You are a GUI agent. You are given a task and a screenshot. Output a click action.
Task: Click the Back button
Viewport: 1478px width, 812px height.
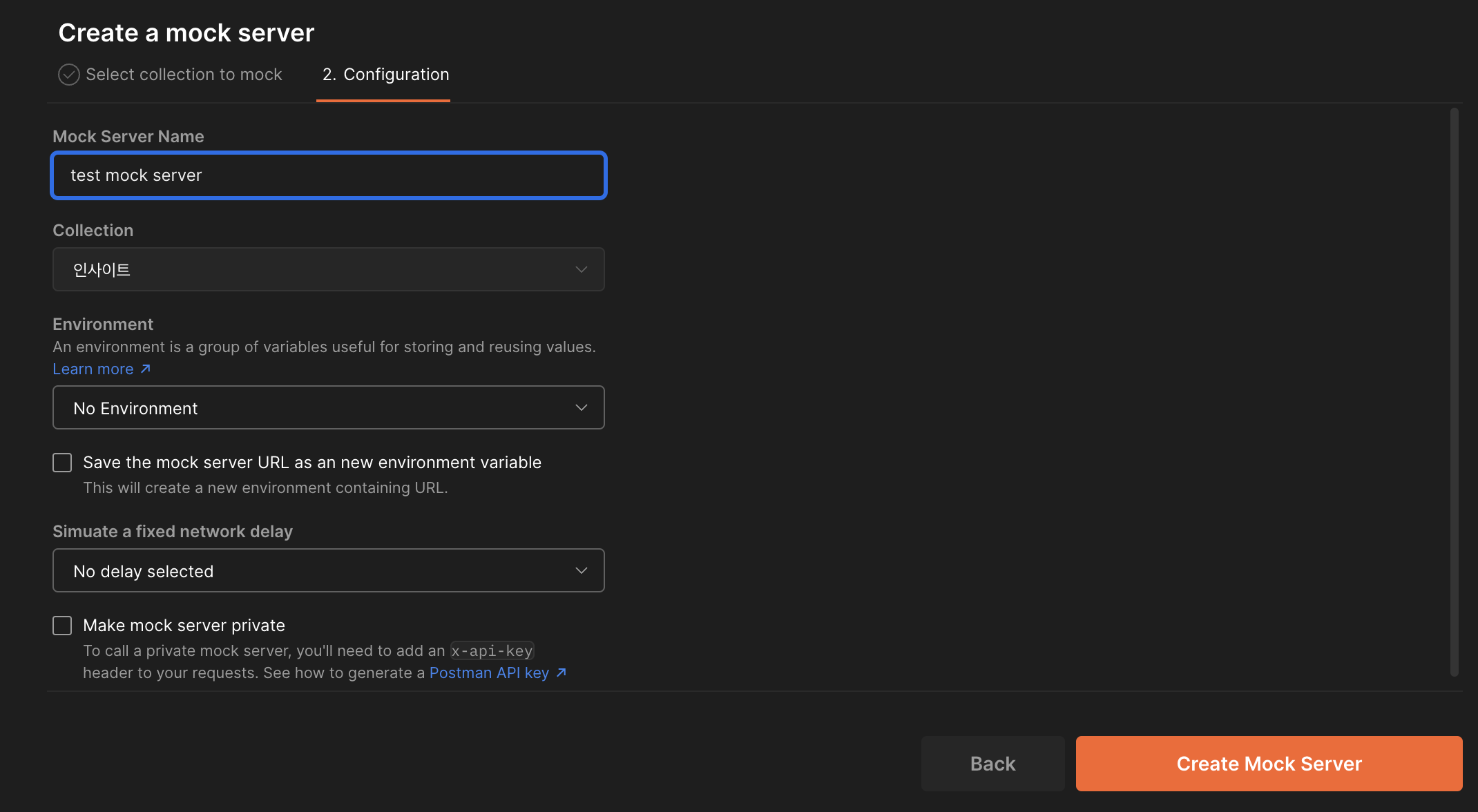coord(992,764)
